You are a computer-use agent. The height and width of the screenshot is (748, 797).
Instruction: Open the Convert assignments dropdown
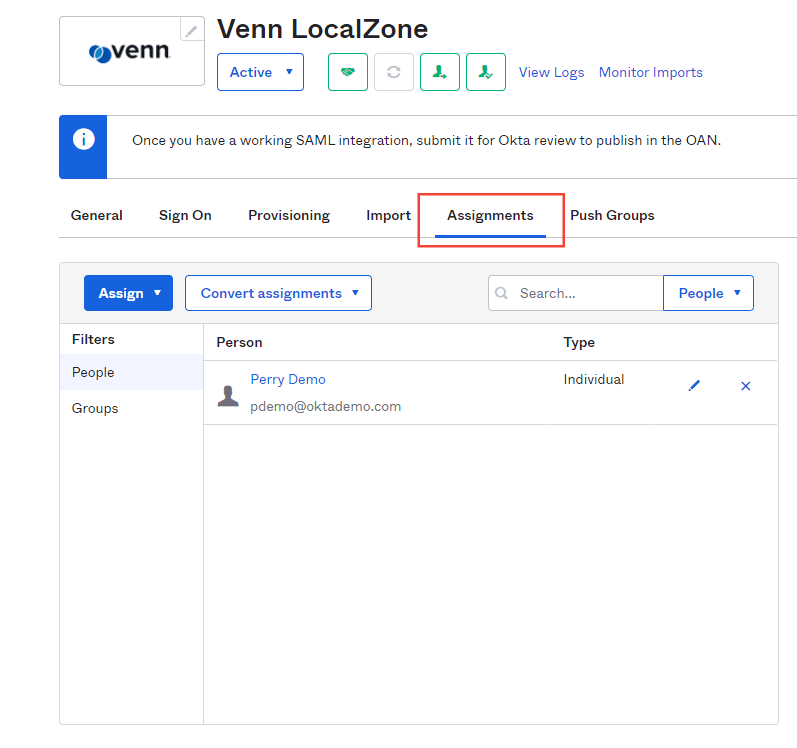pyautogui.click(x=278, y=293)
